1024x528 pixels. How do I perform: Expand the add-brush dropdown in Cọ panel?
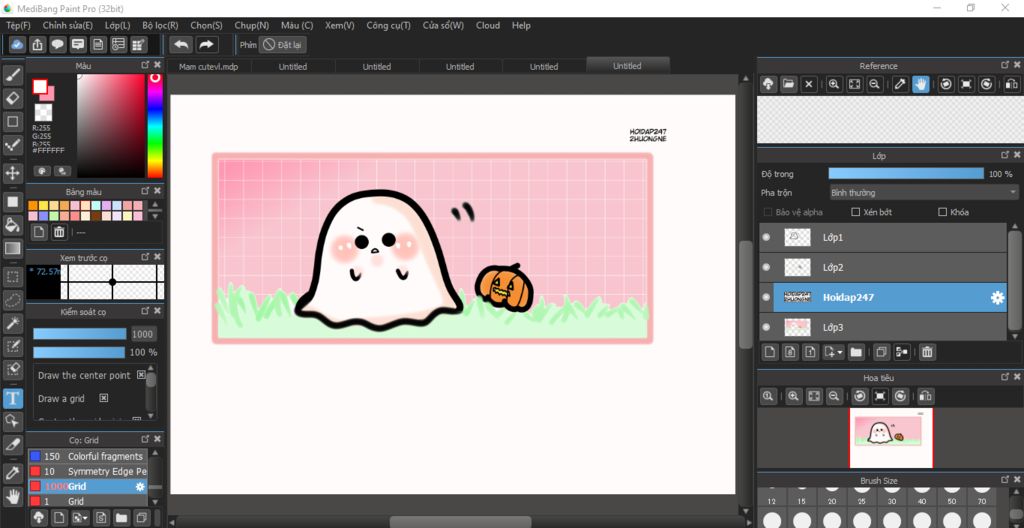pyautogui.click(x=85, y=518)
